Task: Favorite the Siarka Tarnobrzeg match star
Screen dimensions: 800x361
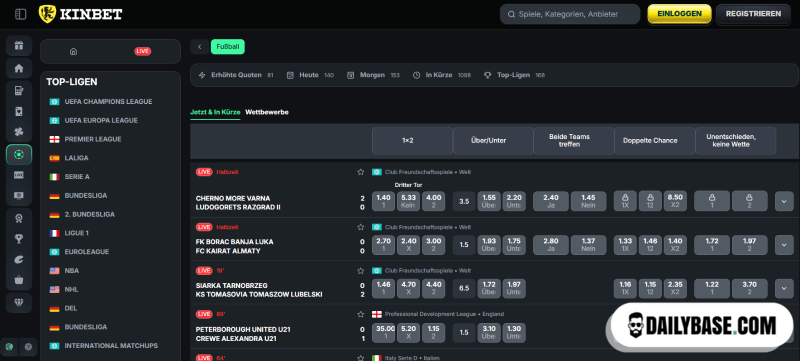Action: 361,271
